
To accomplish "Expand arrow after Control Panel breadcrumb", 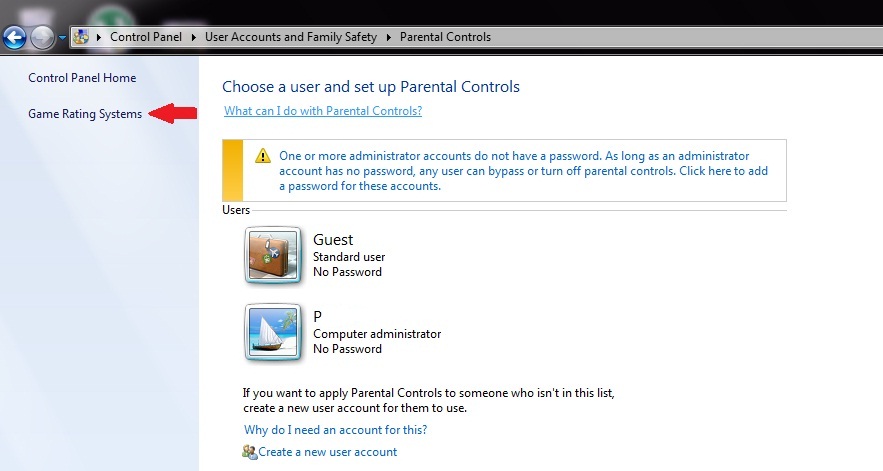I will click(x=194, y=37).
